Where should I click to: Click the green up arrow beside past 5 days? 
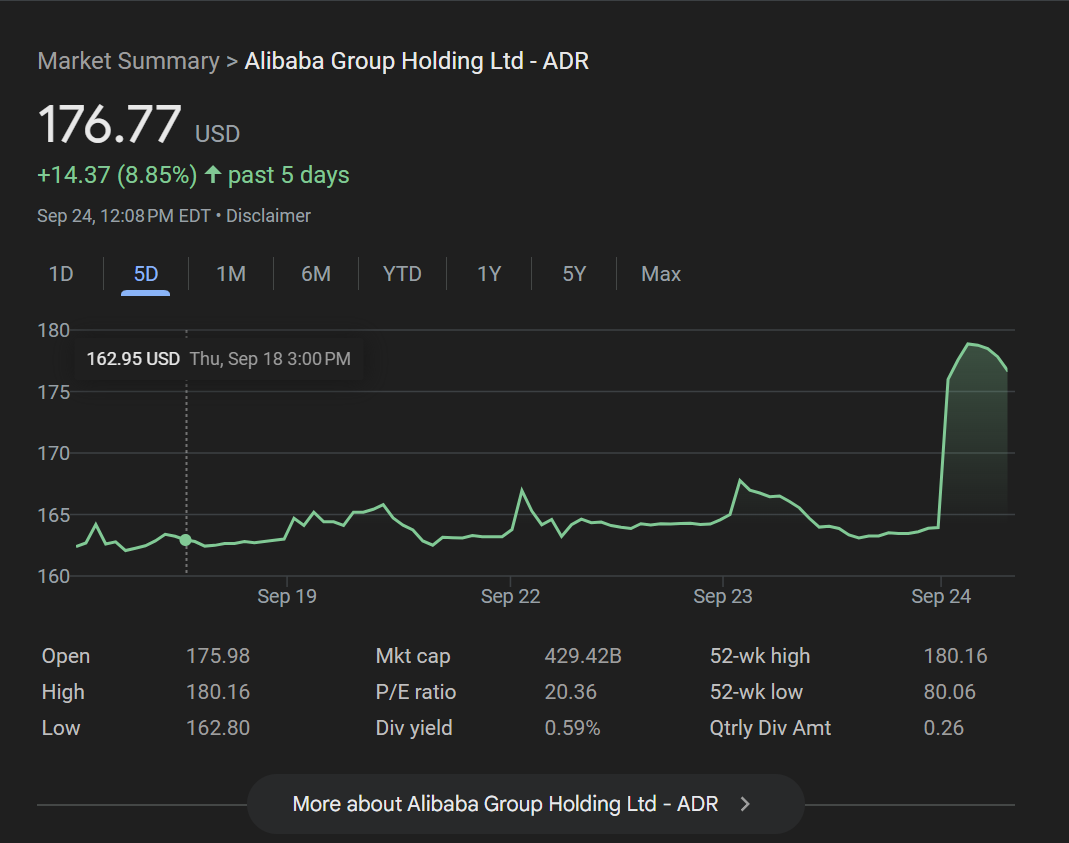point(213,174)
